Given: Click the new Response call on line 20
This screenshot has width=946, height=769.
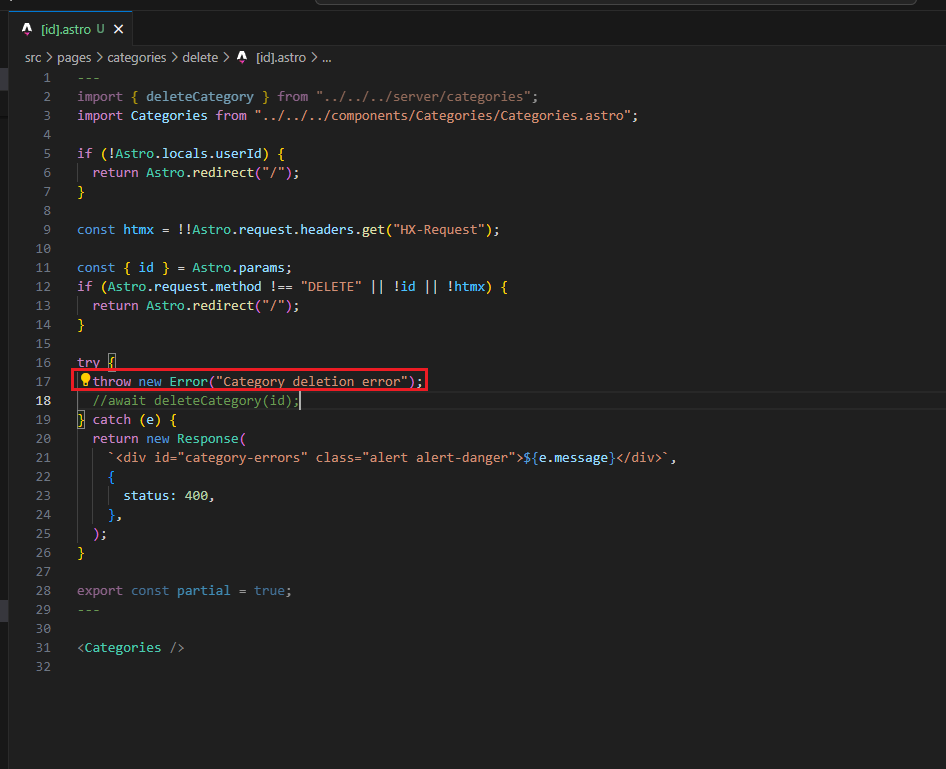Looking at the screenshot, I should pyautogui.click(x=196, y=438).
